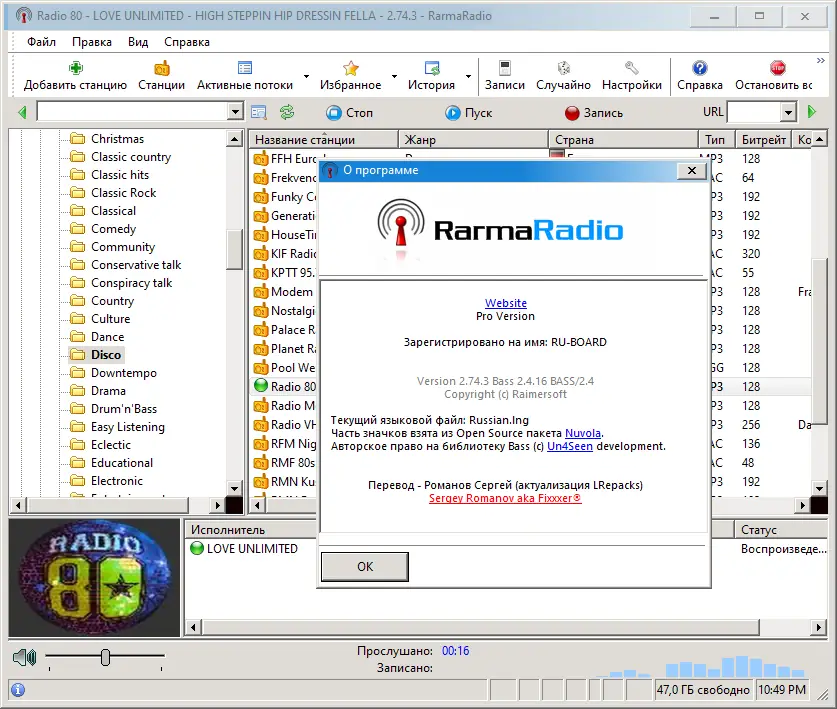Adjust the volume slider handle
Image resolution: width=837 pixels, height=709 pixels.
click(105, 657)
